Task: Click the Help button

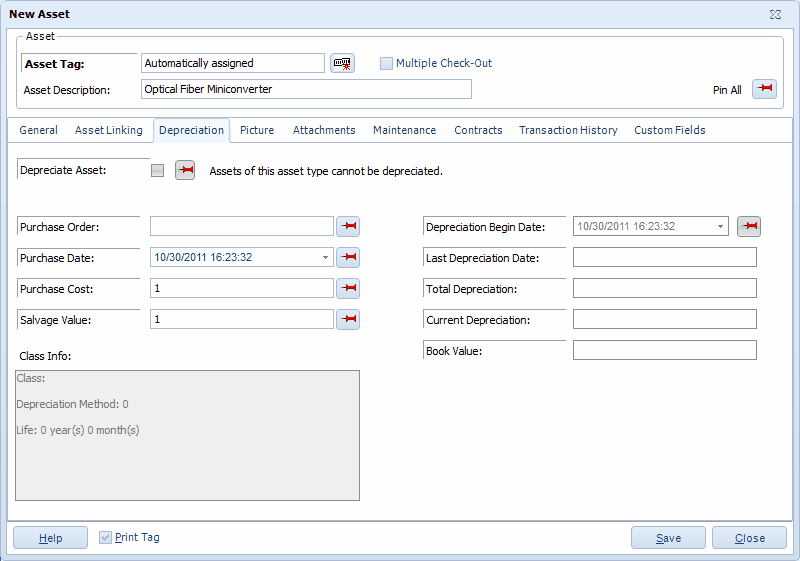Action: click(x=50, y=538)
